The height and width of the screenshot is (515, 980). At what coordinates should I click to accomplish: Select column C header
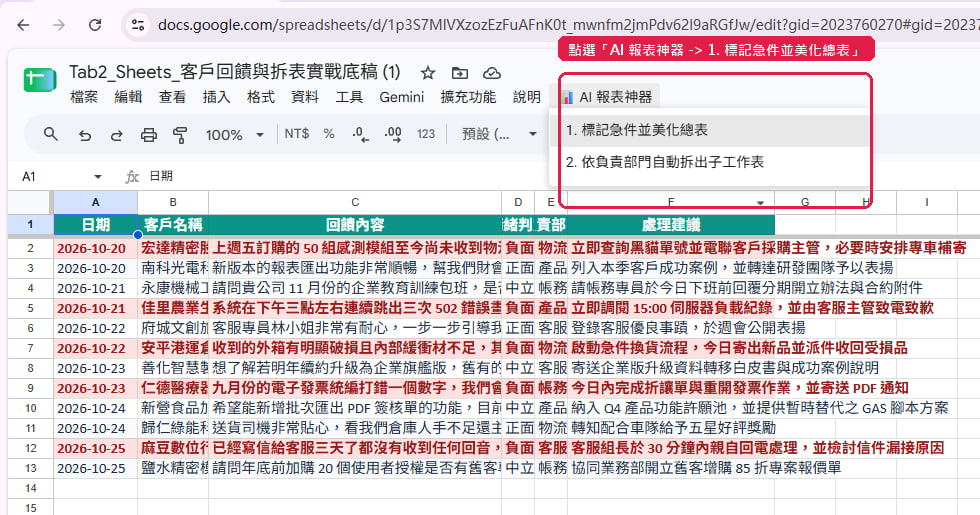355,202
